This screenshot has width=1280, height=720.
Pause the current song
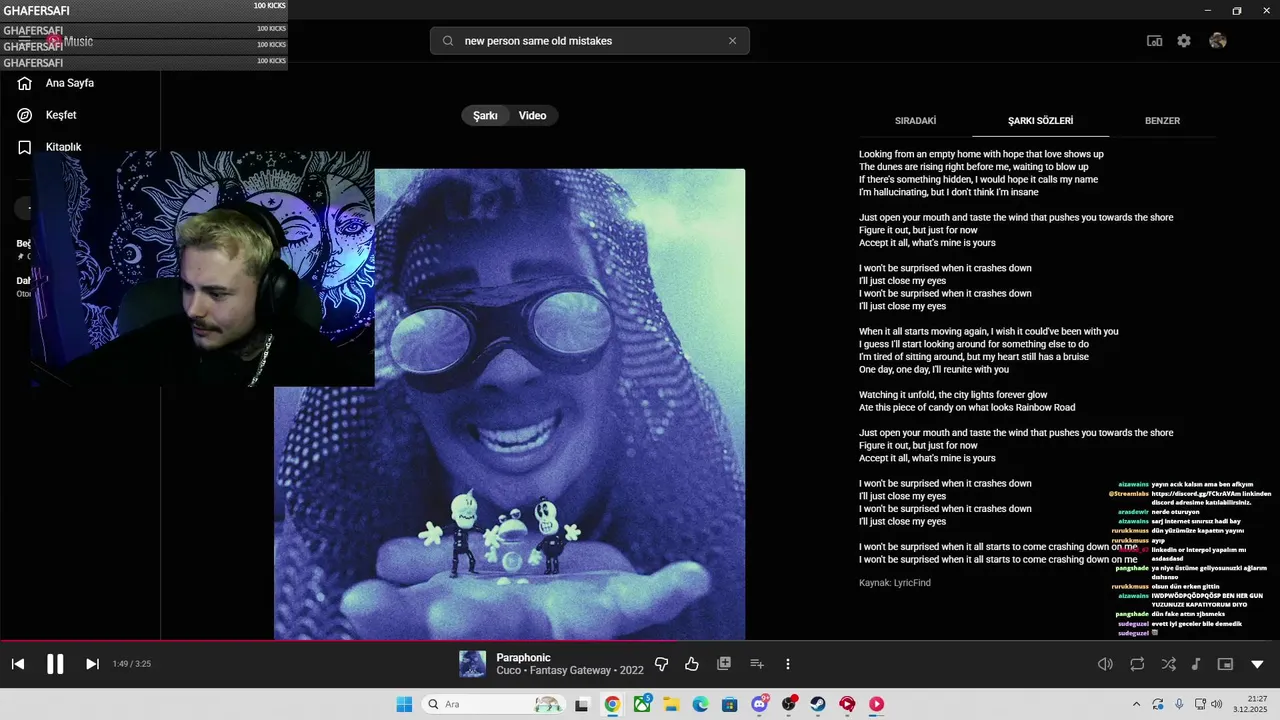point(55,664)
